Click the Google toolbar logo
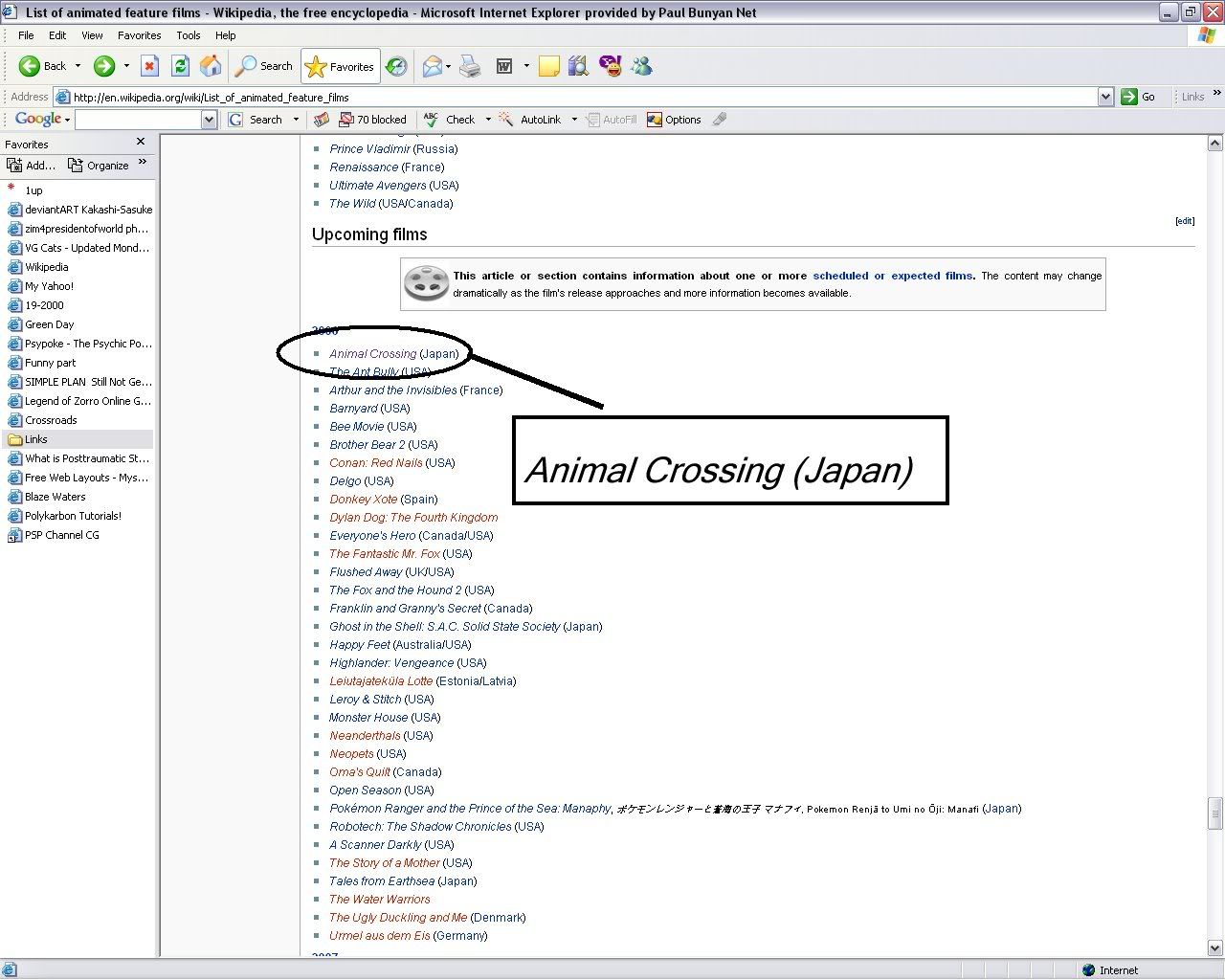This screenshot has height=980, width=1225. pos(38,119)
